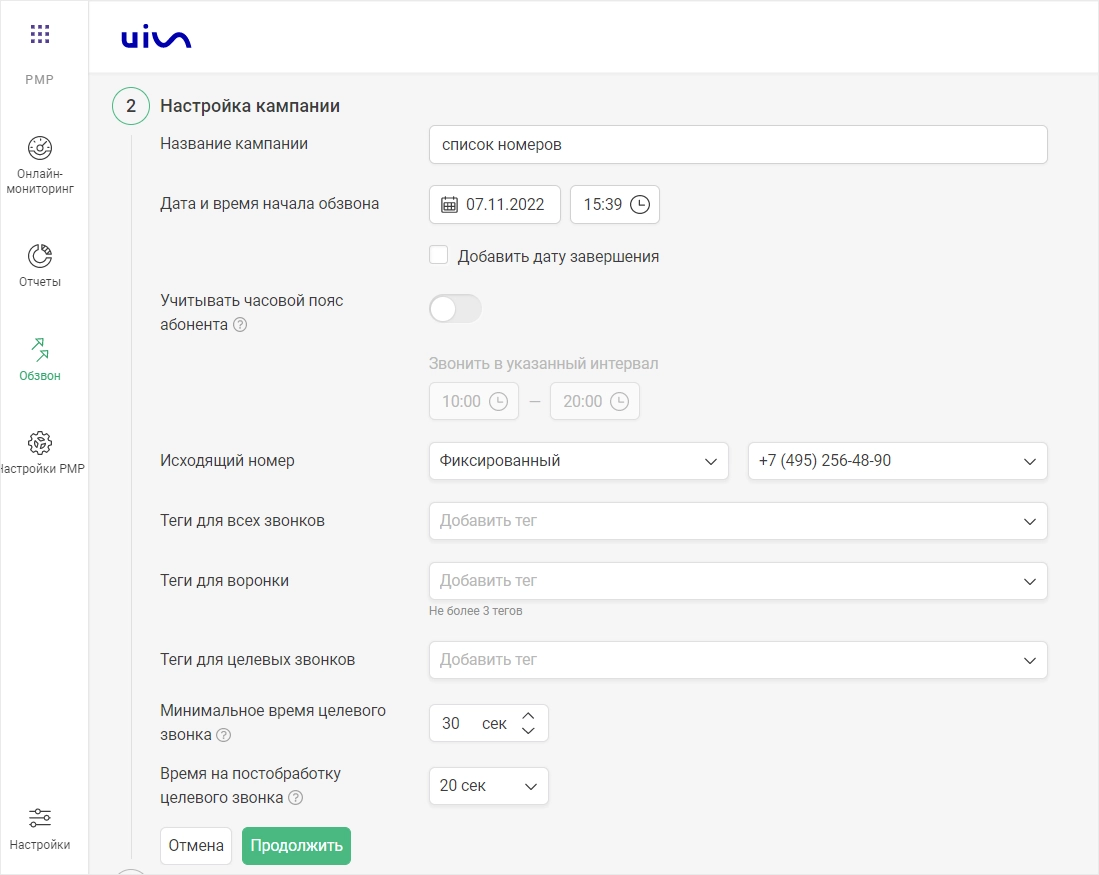Open Отчеты sidebar section
This screenshot has height=875, width=1099.
pyautogui.click(x=40, y=266)
